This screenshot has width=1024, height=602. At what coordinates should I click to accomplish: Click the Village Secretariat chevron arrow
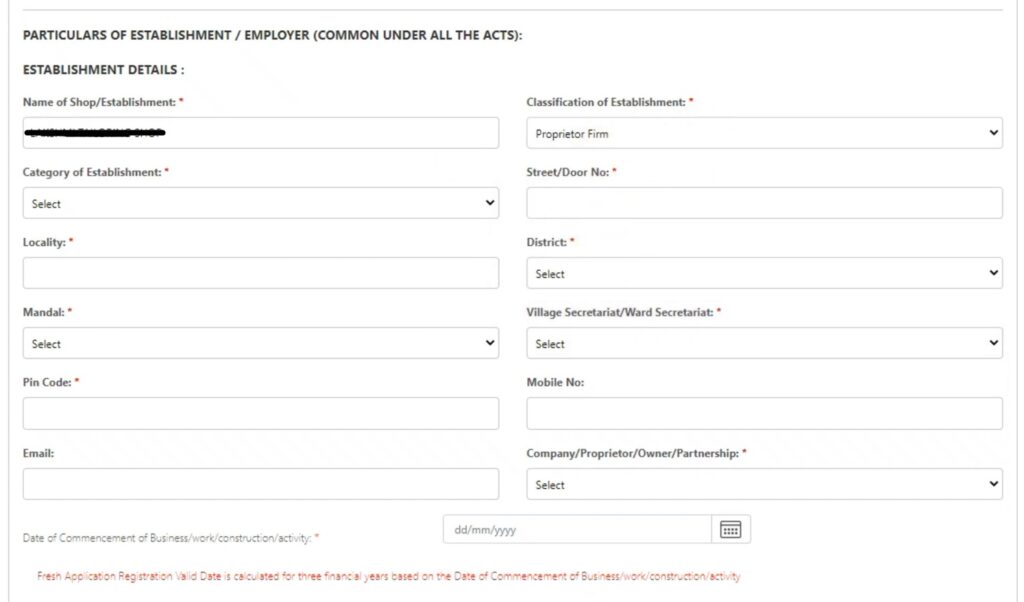tap(993, 343)
